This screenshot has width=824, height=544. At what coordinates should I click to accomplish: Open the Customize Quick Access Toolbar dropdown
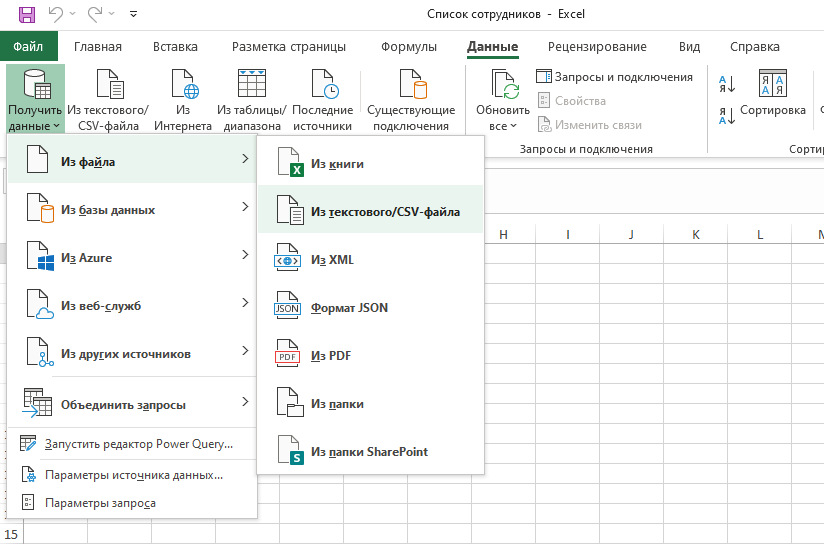133,14
